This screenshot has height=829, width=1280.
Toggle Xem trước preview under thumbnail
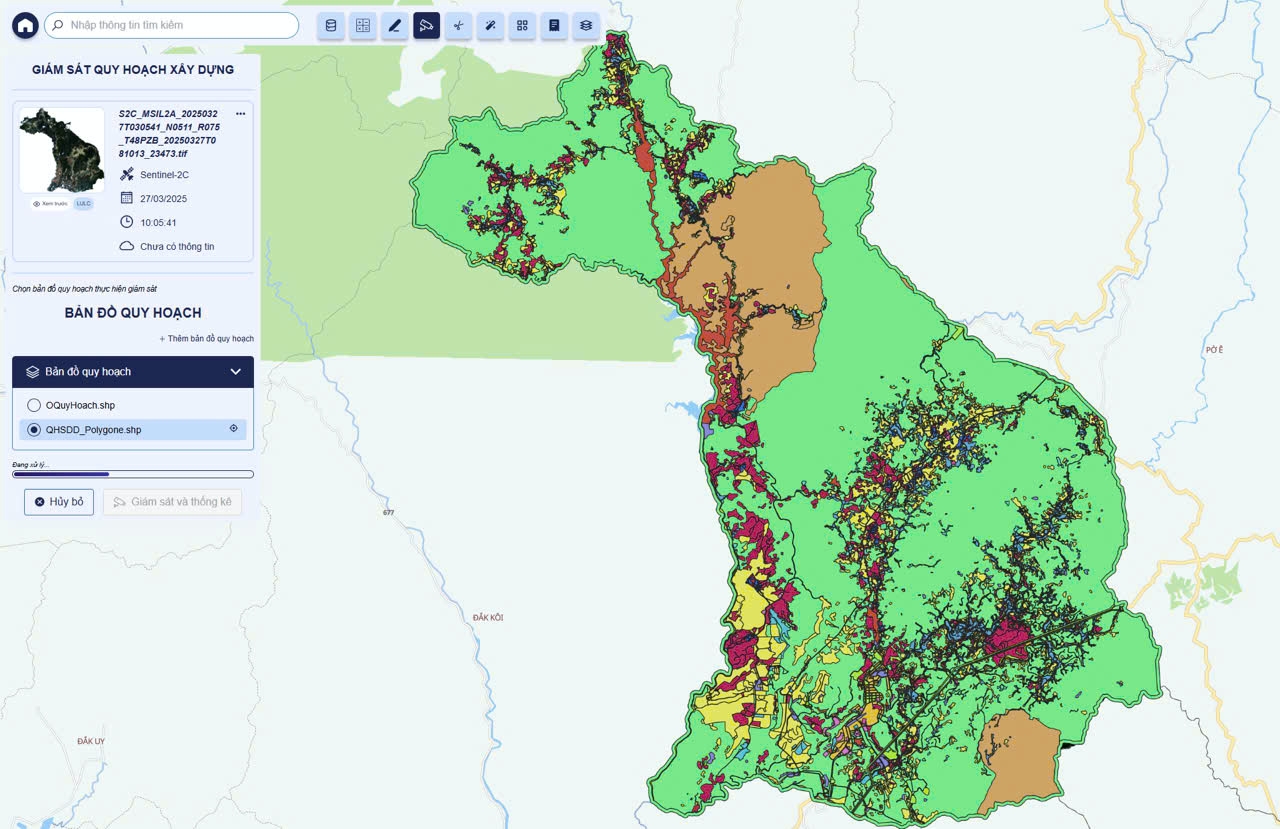(49, 203)
